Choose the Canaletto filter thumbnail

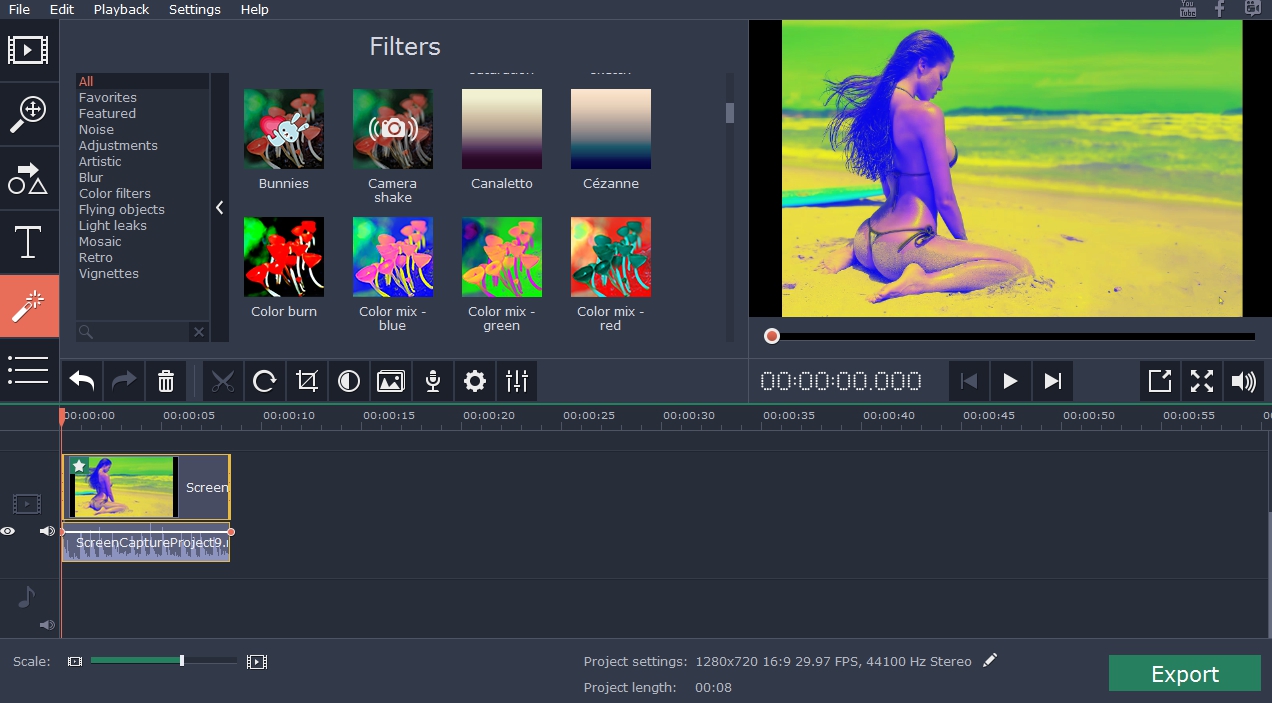(502, 129)
